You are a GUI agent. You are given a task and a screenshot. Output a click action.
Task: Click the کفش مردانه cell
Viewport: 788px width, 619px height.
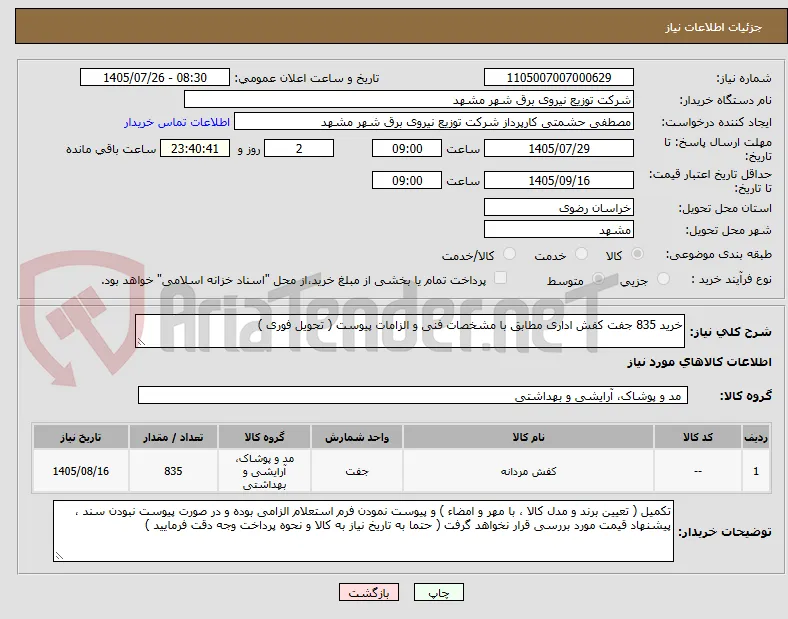(528, 471)
